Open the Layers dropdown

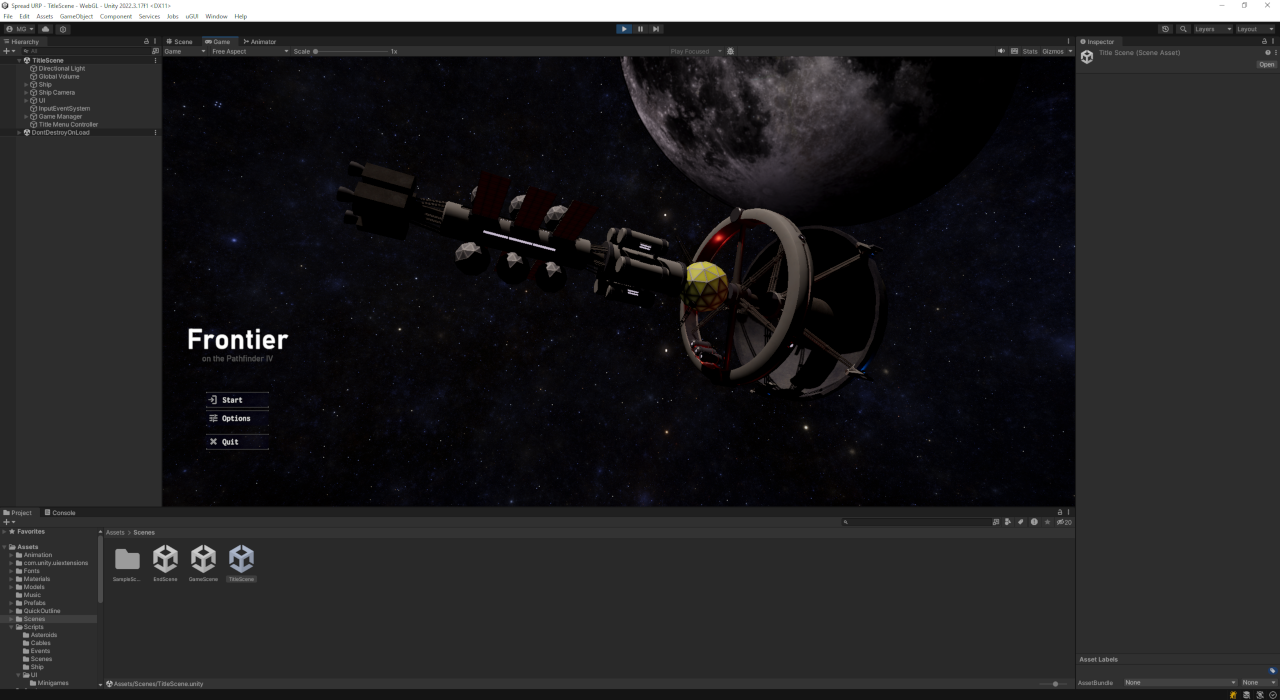click(1212, 29)
